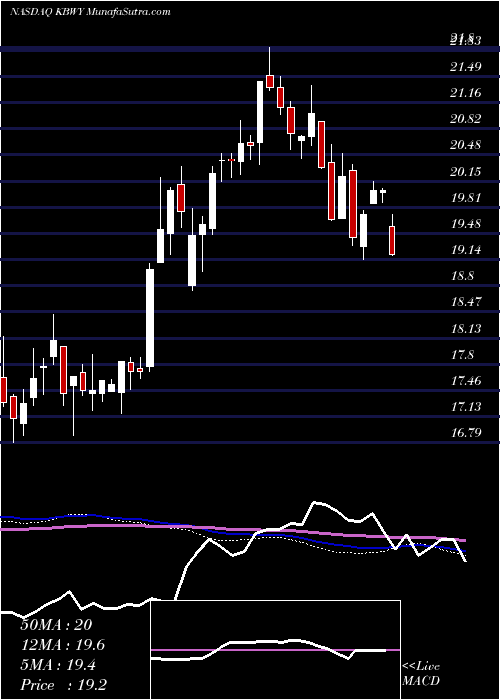The image size is (500, 700).
Task: Select the 20.82 price axis label
Action: click(466, 119)
